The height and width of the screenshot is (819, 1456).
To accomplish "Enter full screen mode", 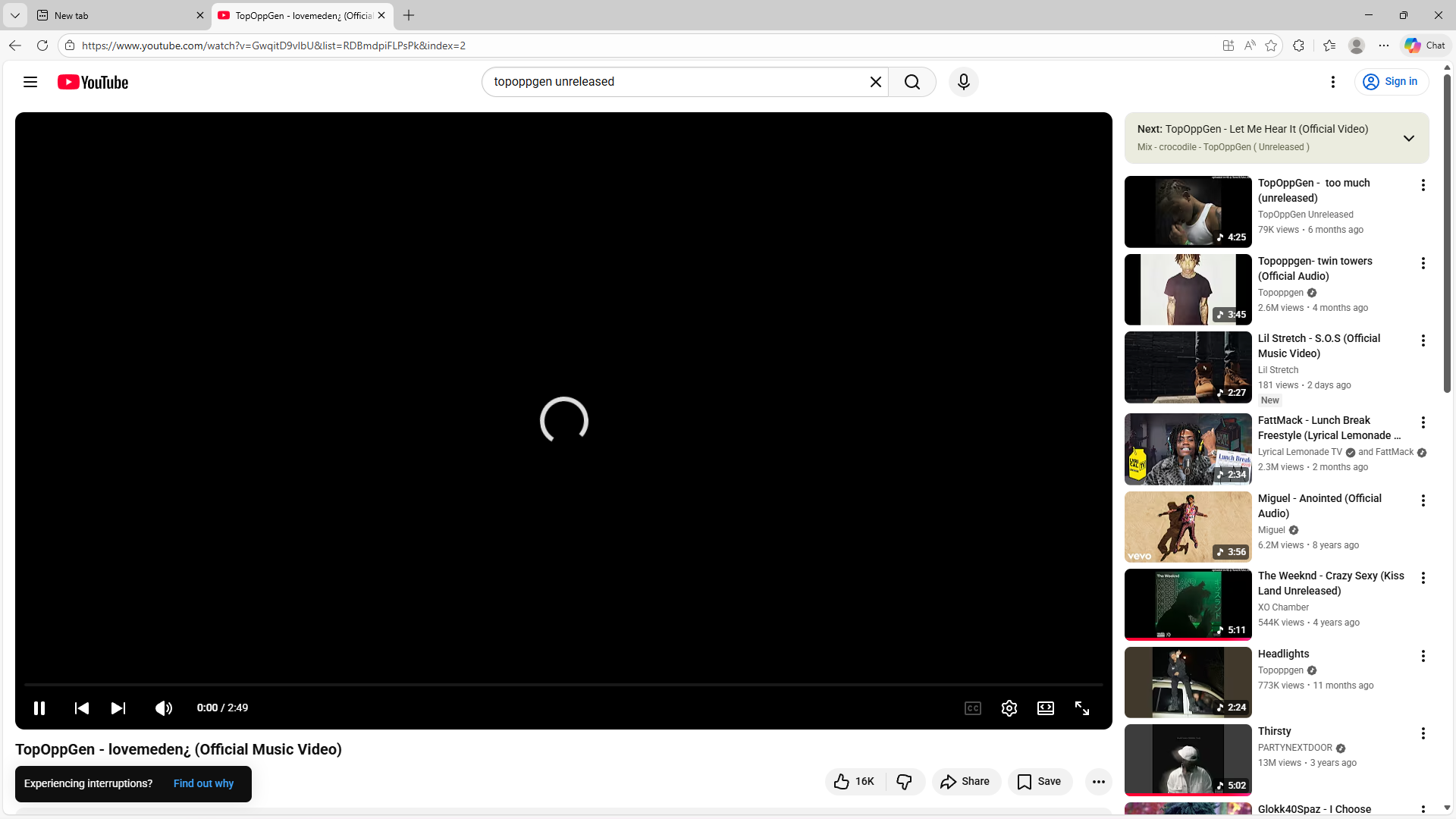I will coord(1082,708).
